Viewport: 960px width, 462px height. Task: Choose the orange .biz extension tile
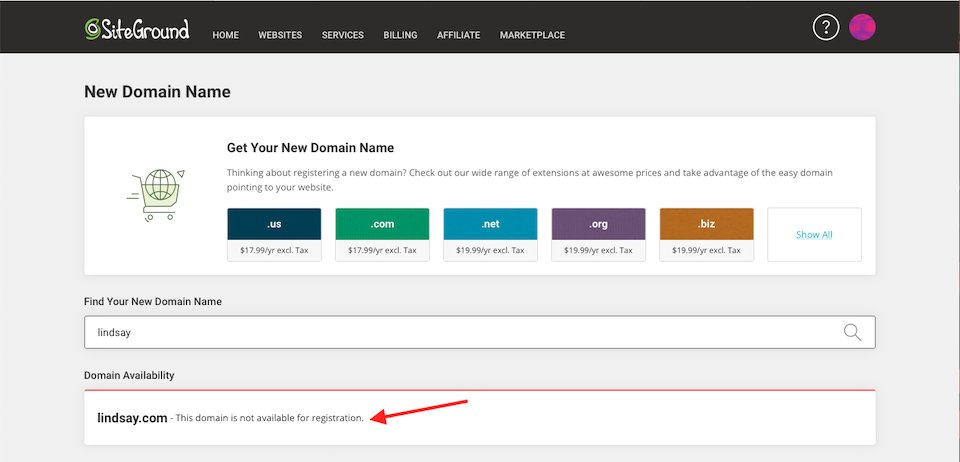(706, 225)
